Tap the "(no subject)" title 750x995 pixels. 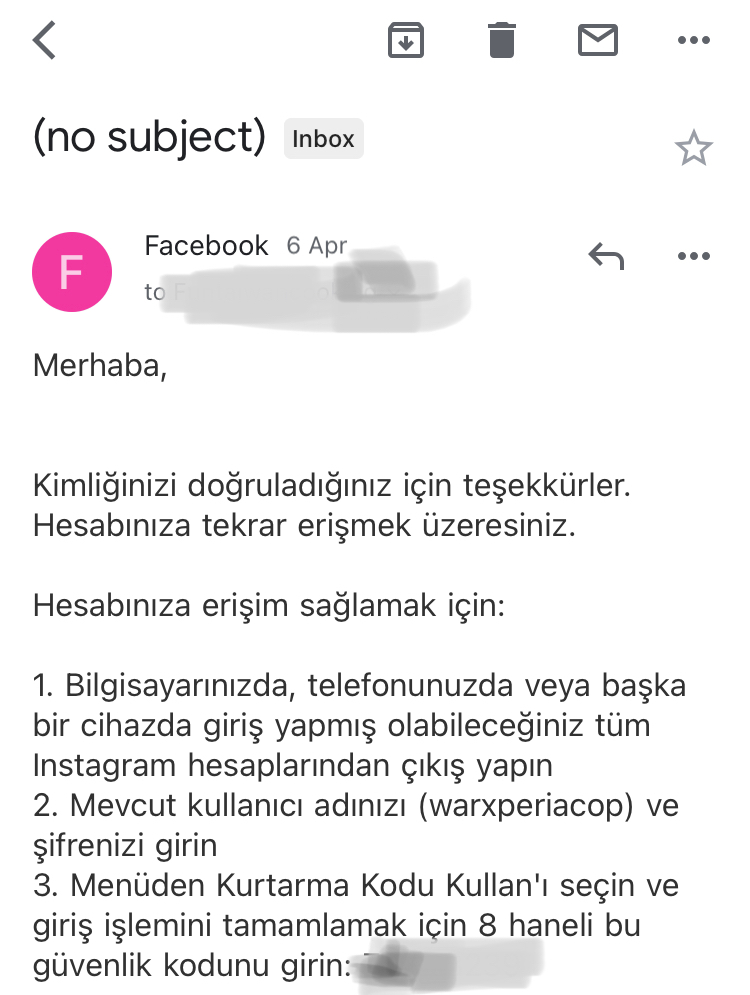(x=149, y=139)
